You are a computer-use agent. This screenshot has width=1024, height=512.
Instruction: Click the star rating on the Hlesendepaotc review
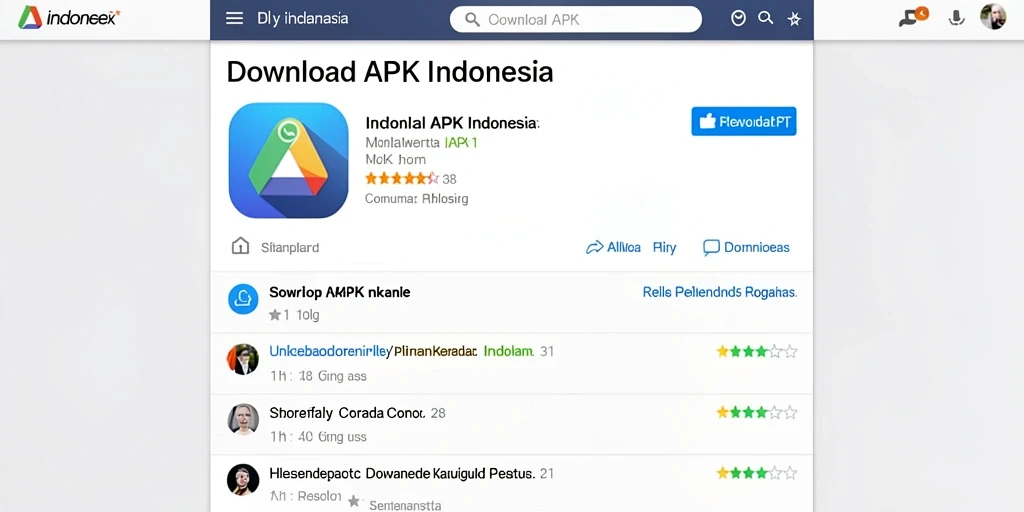[756, 473]
